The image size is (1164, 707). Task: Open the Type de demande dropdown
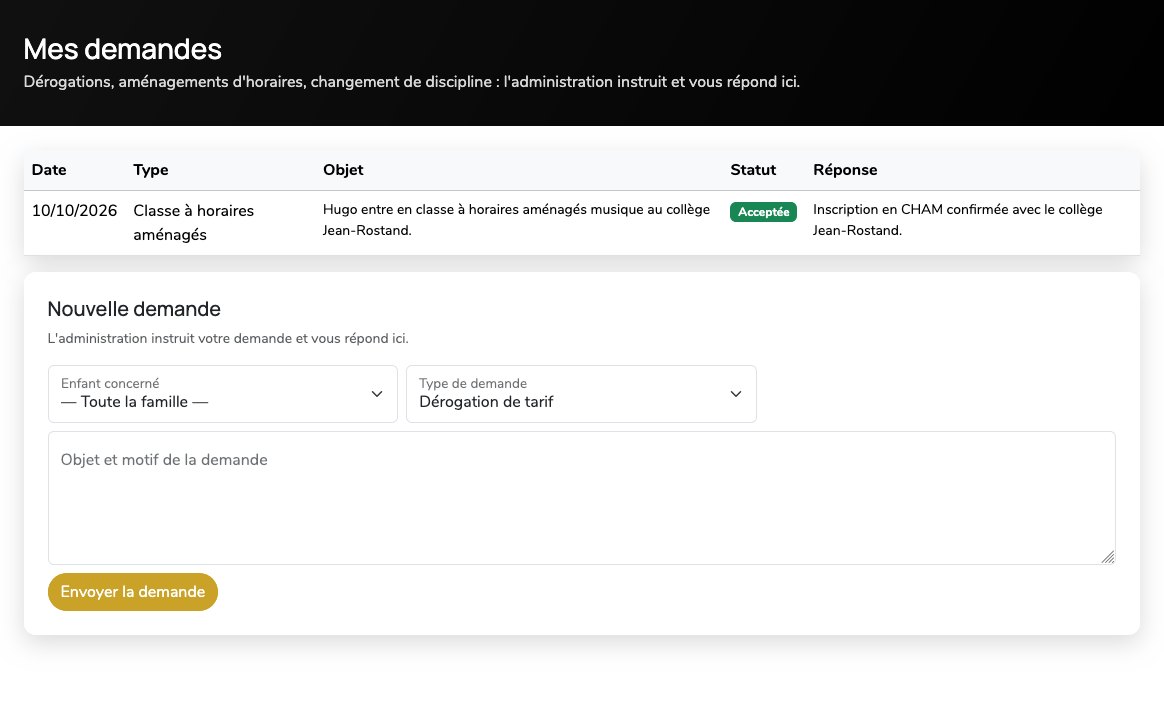(x=581, y=394)
